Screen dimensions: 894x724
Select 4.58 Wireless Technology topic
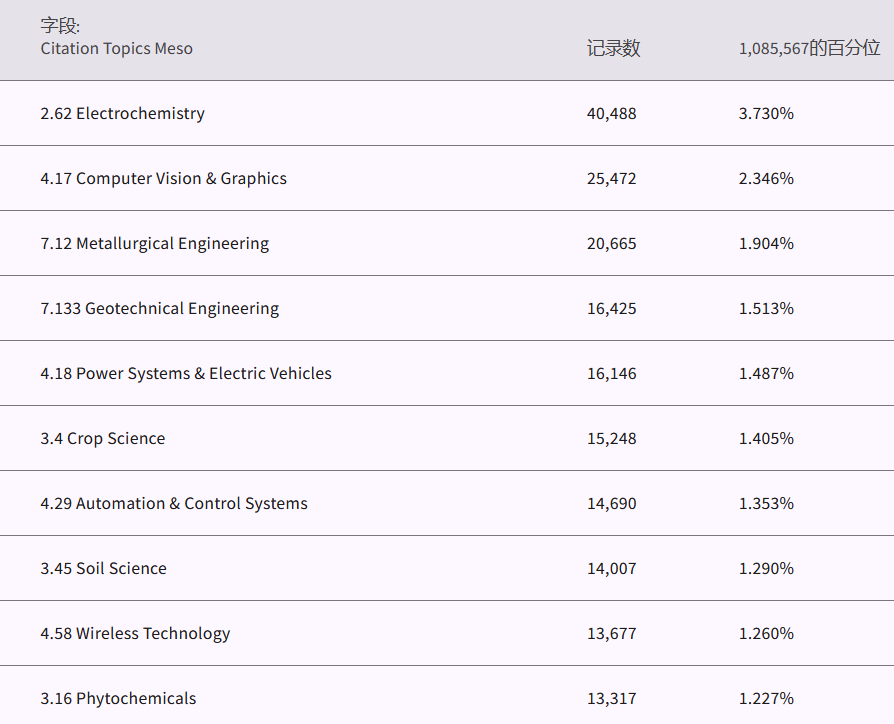pyautogui.click(x=135, y=633)
